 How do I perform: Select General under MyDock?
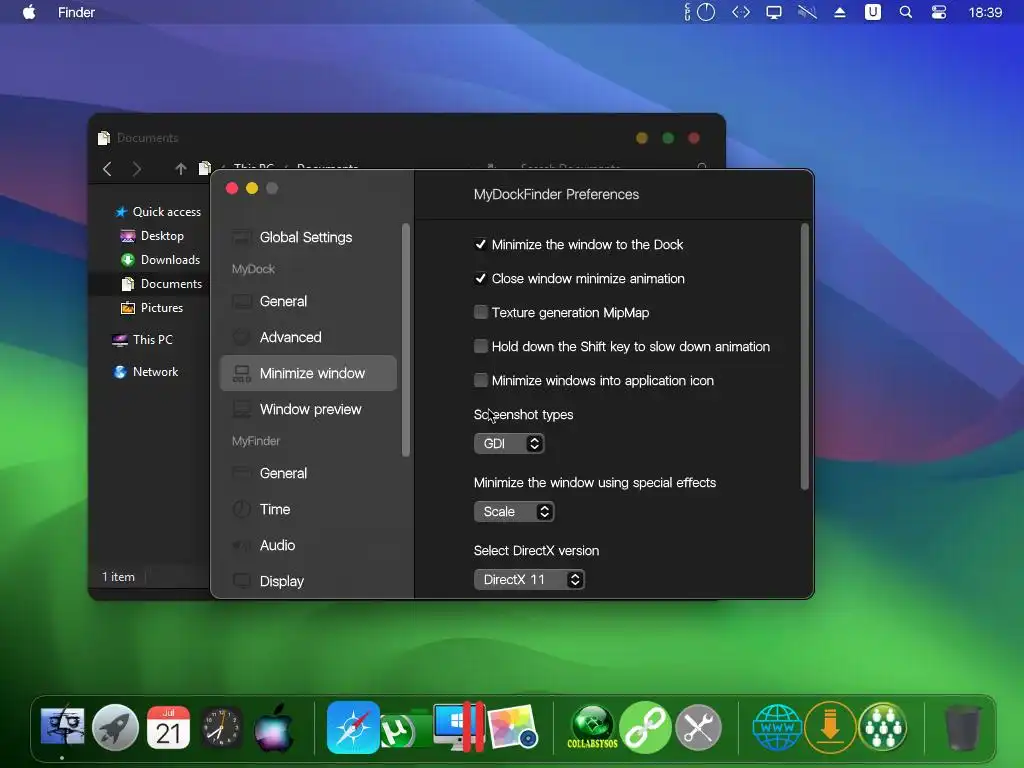(308, 301)
